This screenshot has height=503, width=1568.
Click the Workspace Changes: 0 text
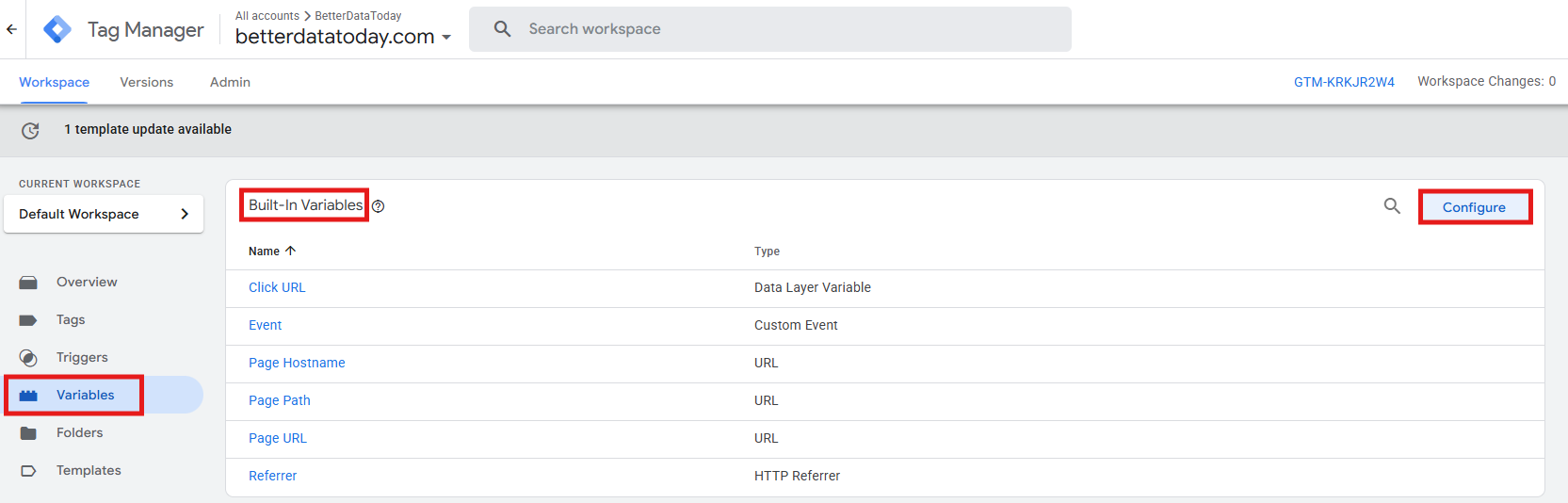tap(1486, 82)
